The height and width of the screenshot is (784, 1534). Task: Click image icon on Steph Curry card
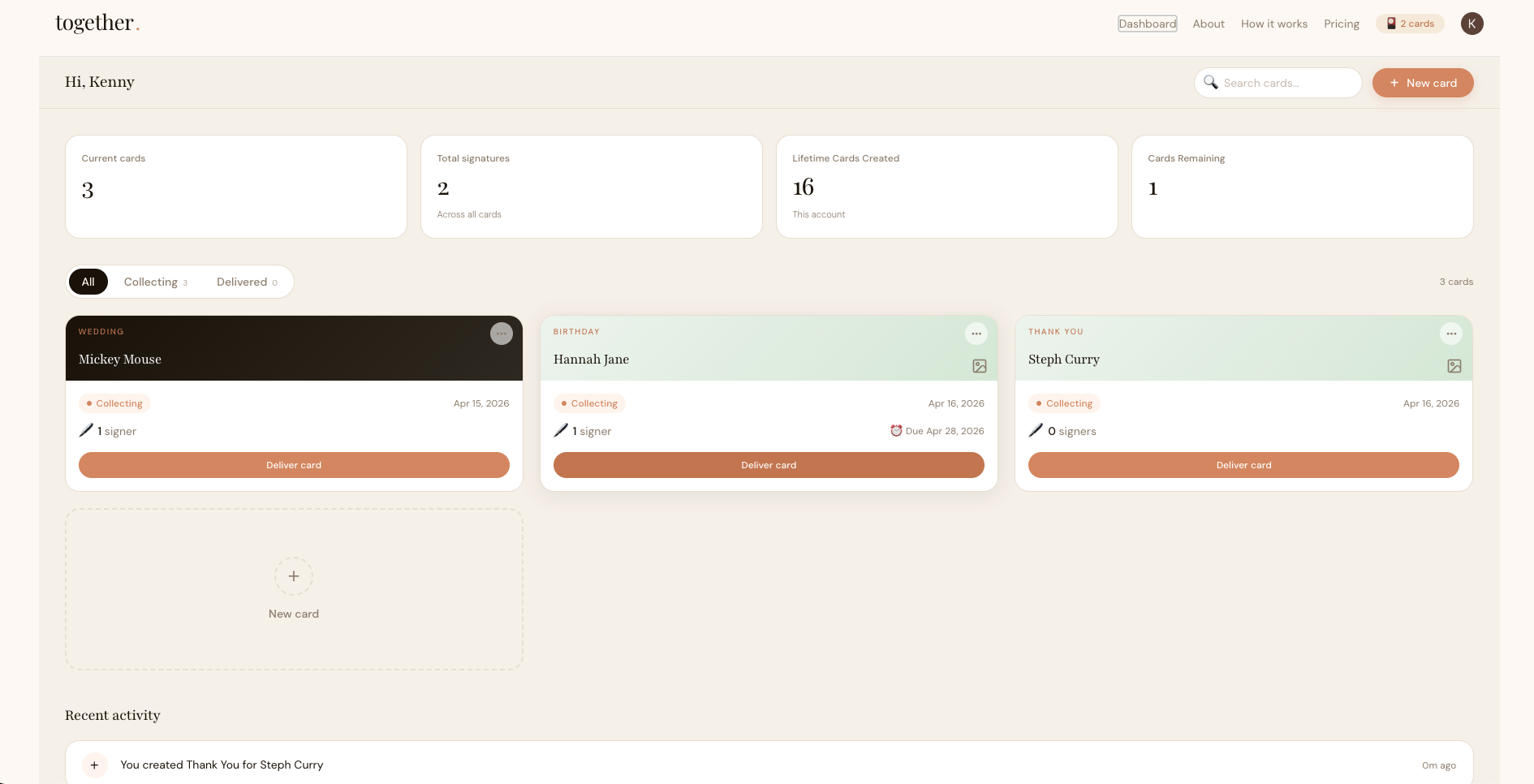[1454, 366]
